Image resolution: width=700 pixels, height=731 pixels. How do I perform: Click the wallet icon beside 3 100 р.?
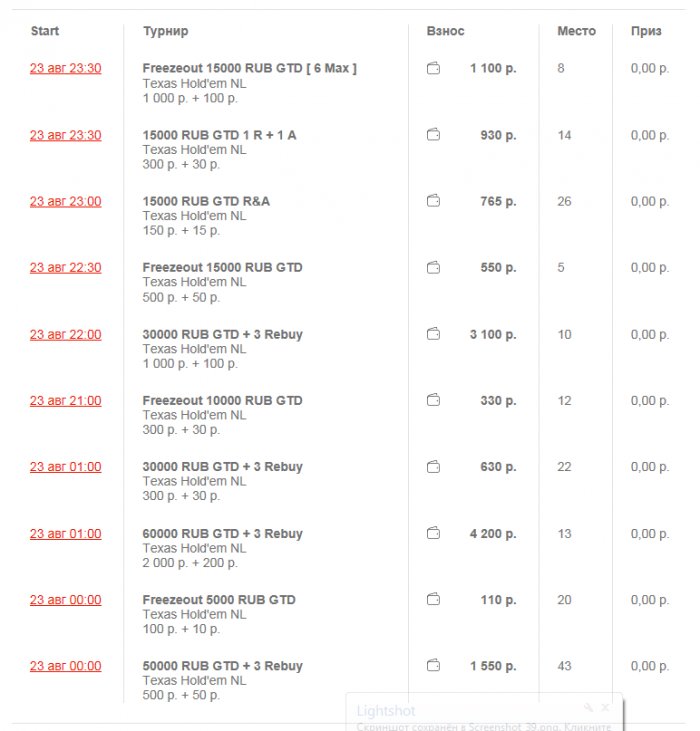pos(433,334)
